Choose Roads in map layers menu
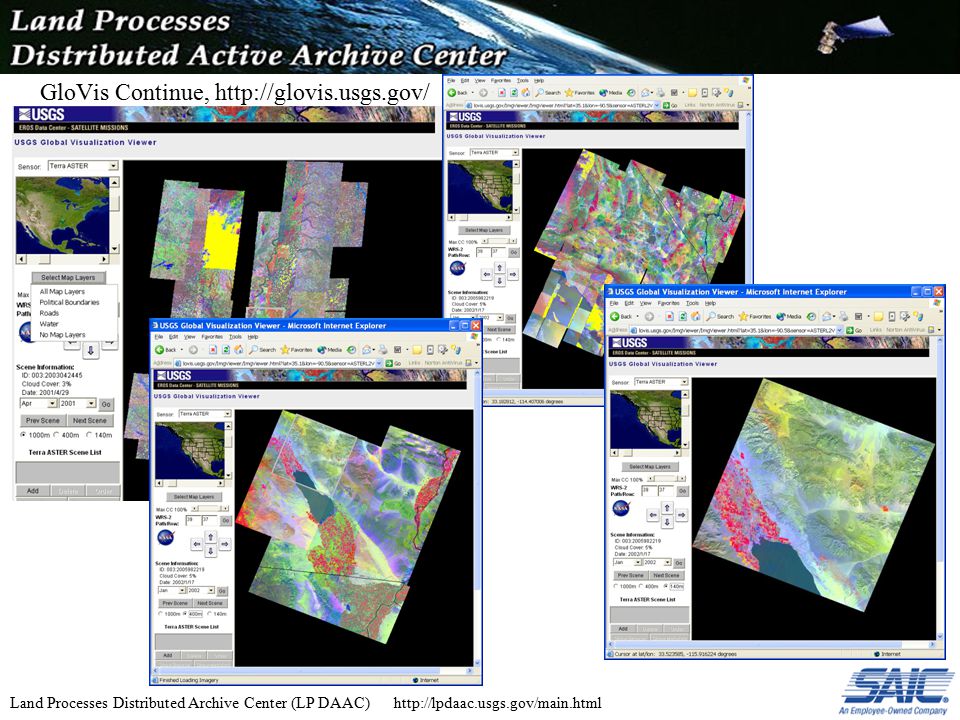Screen dimensions: 960x720 point(50,313)
